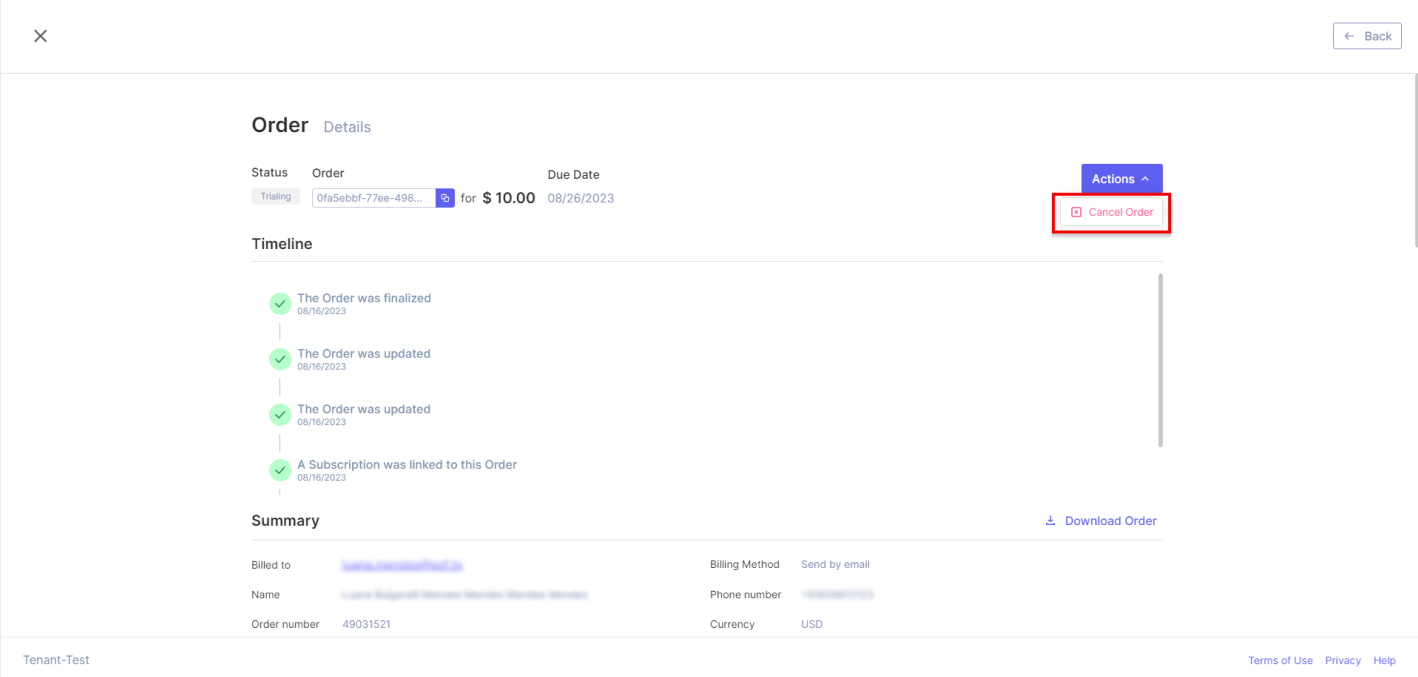The height and width of the screenshot is (677, 1418).
Task: Open the Terms of Use link
Action: point(1280,660)
